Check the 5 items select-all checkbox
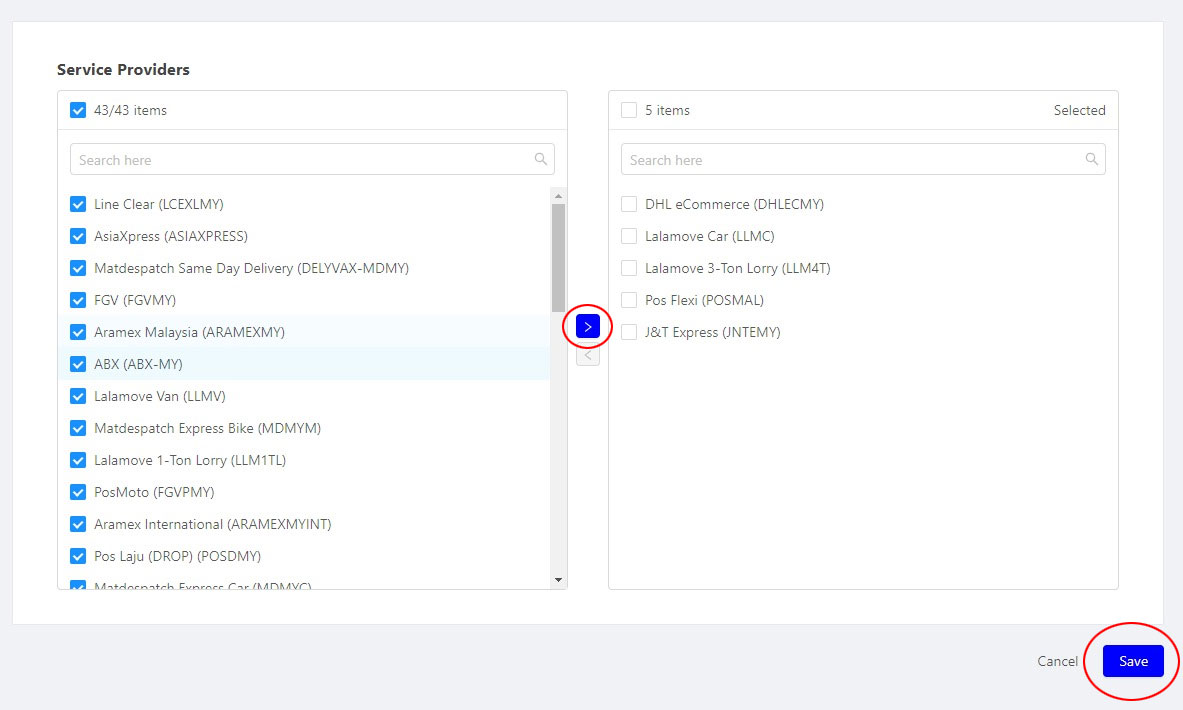 628,110
